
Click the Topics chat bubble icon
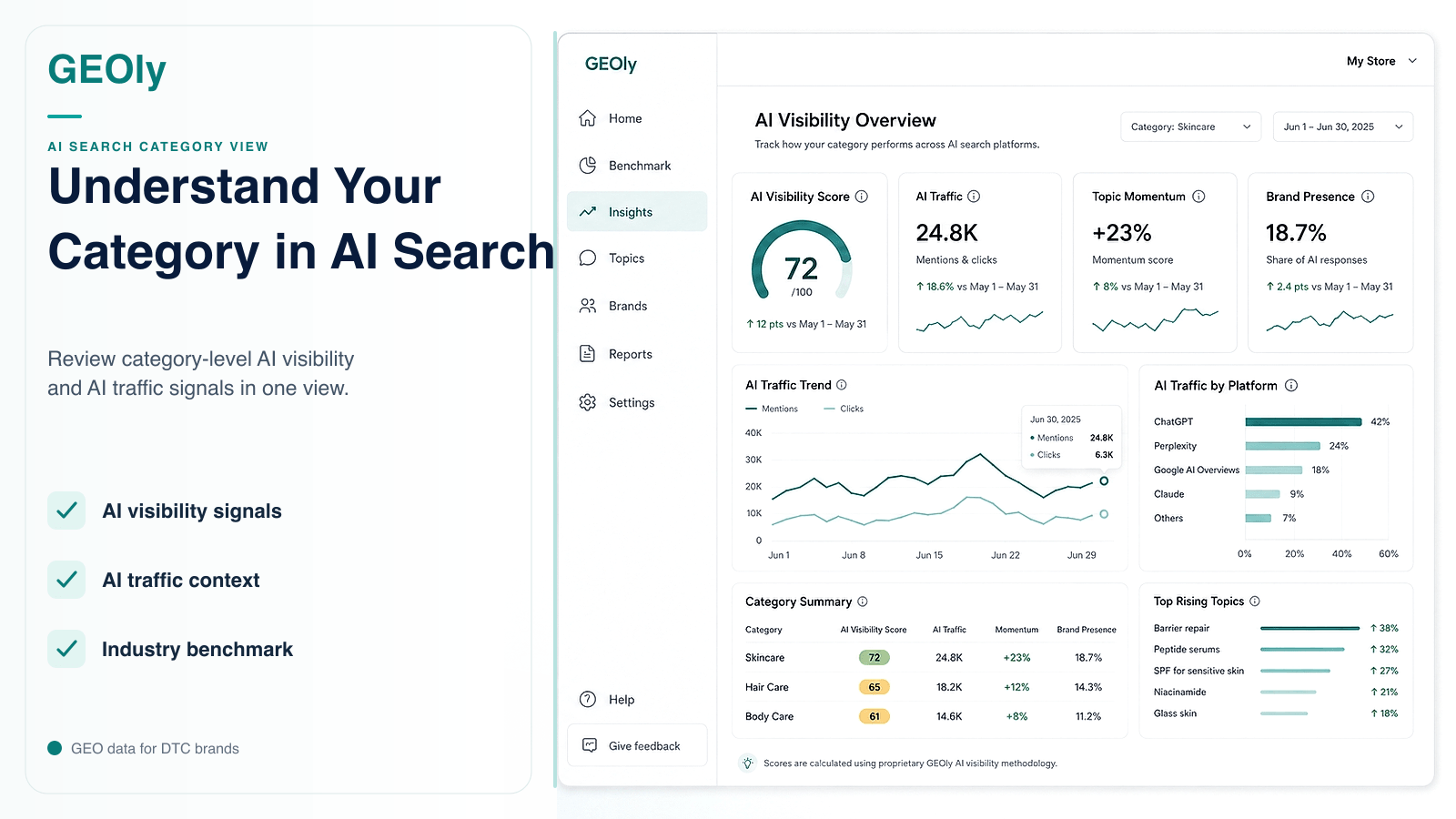pyautogui.click(x=588, y=258)
